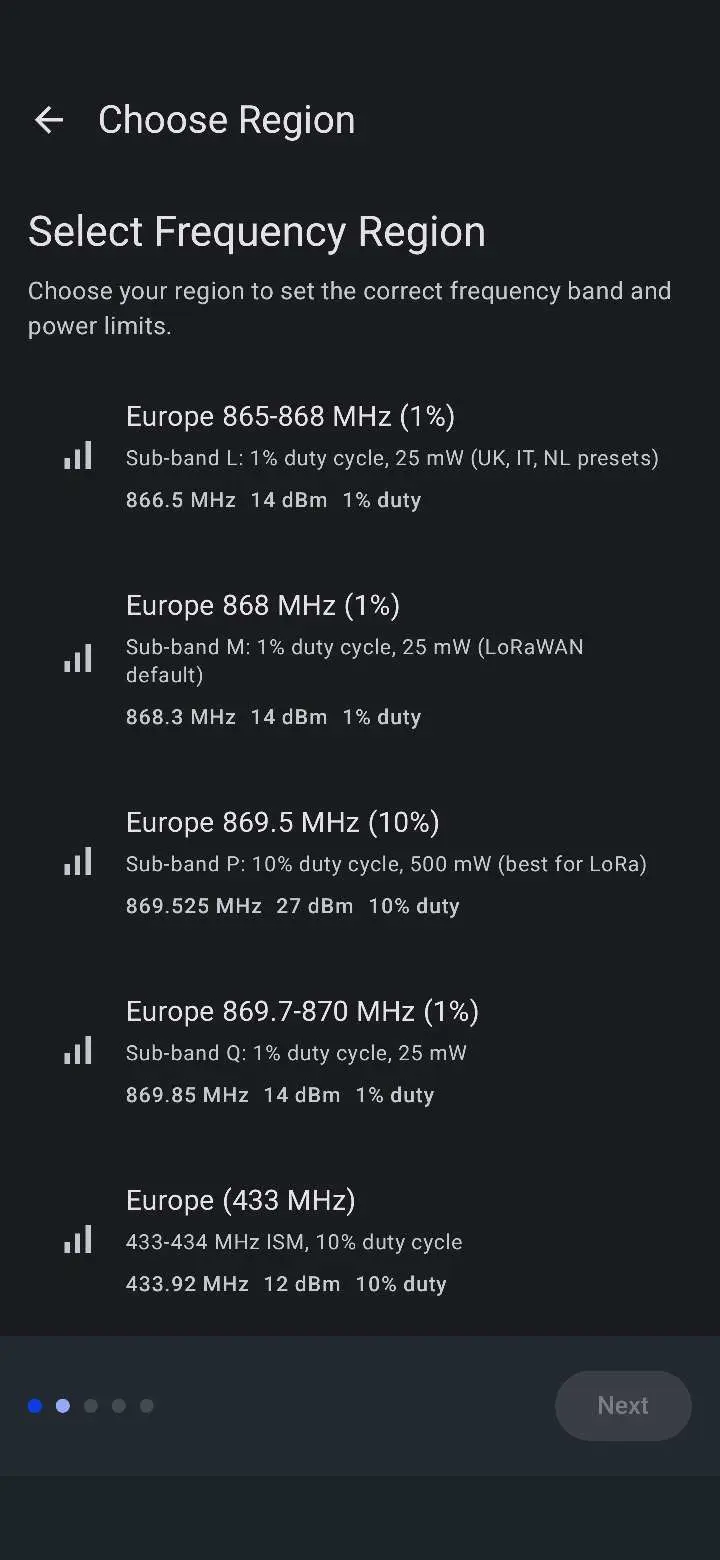Tap the fifth page indicator dot
Viewport: 720px width, 1560px height.
[147, 1406]
